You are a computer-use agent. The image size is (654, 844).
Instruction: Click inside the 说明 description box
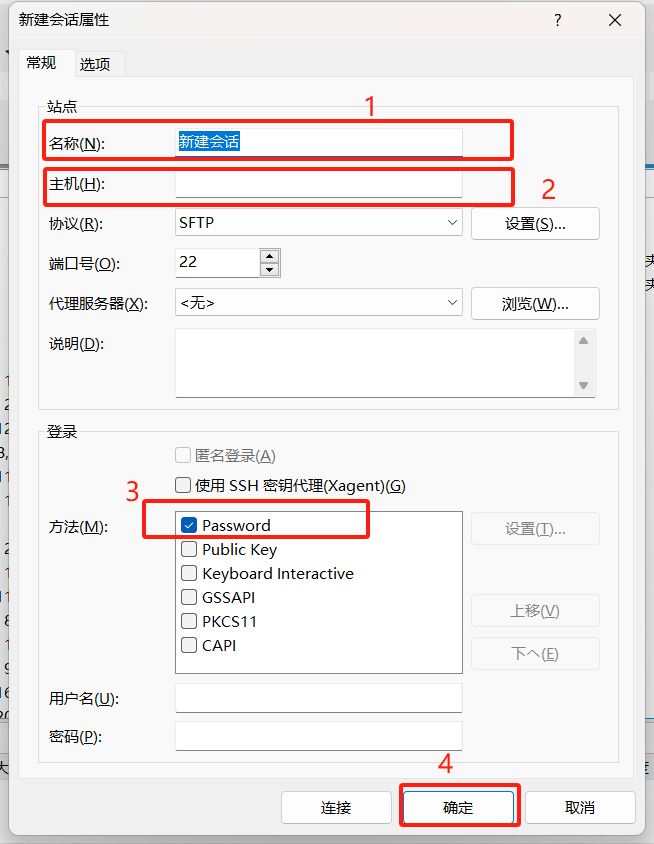375,363
